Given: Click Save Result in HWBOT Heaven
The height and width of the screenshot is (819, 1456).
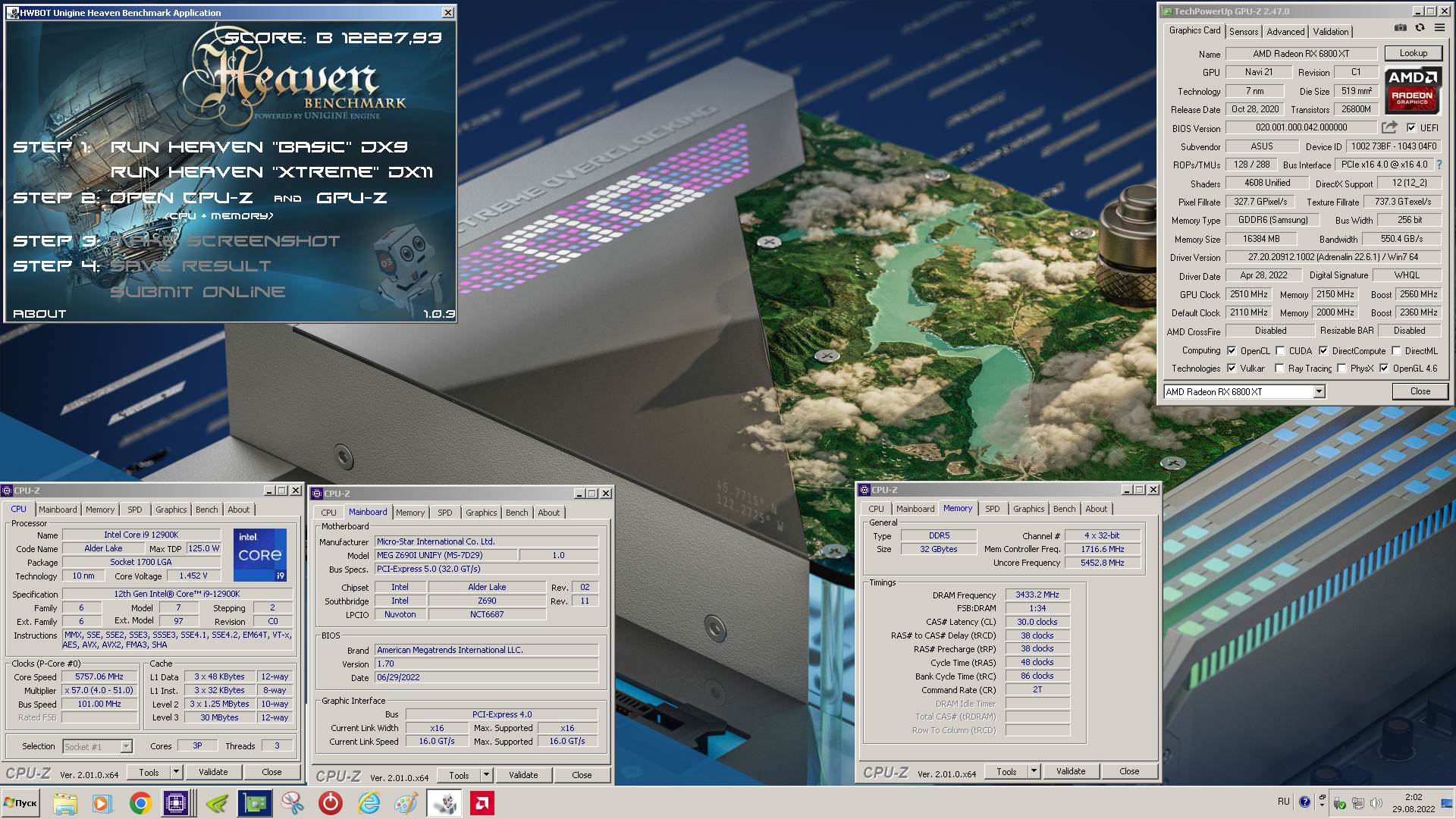Looking at the screenshot, I should tap(190, 266).
